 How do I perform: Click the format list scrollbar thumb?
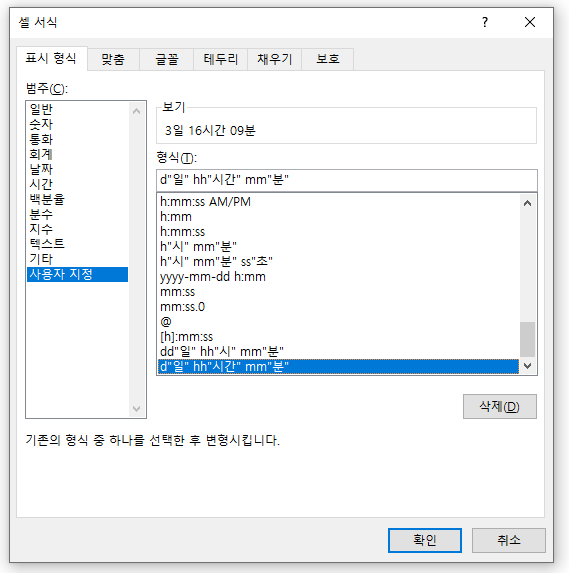(x=527, y=339)
